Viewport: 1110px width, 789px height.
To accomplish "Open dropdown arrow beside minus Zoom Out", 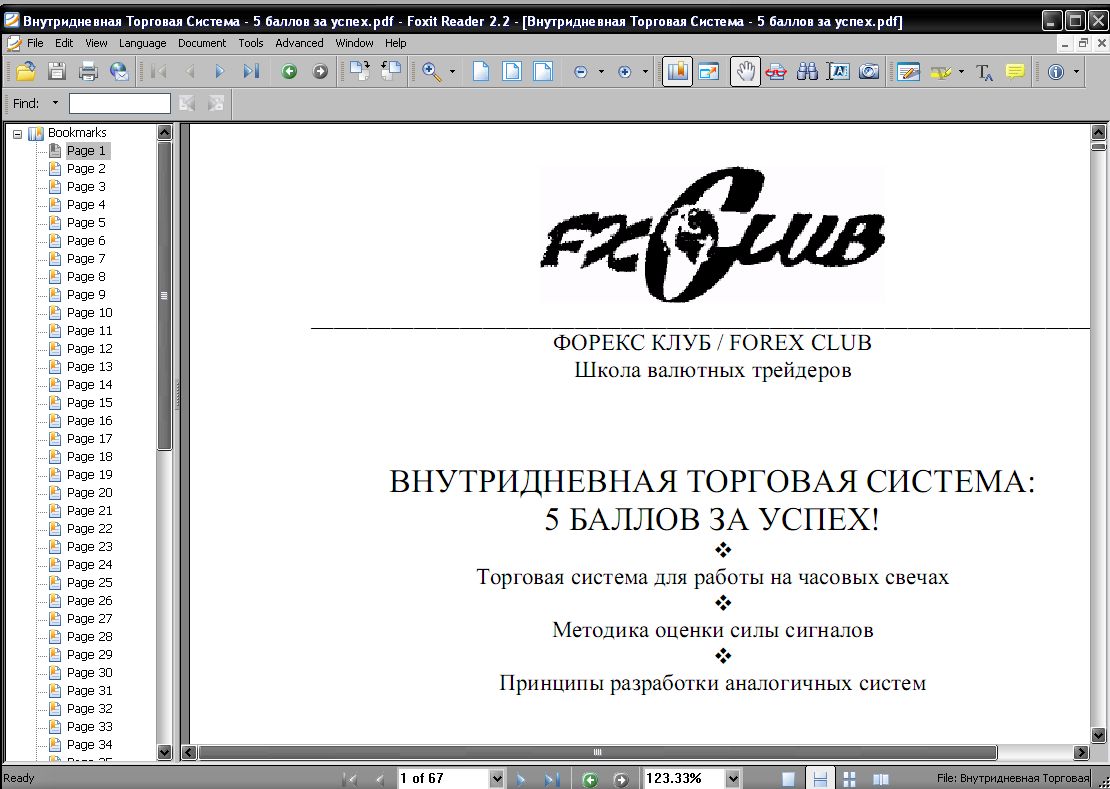I will (601, 71).
